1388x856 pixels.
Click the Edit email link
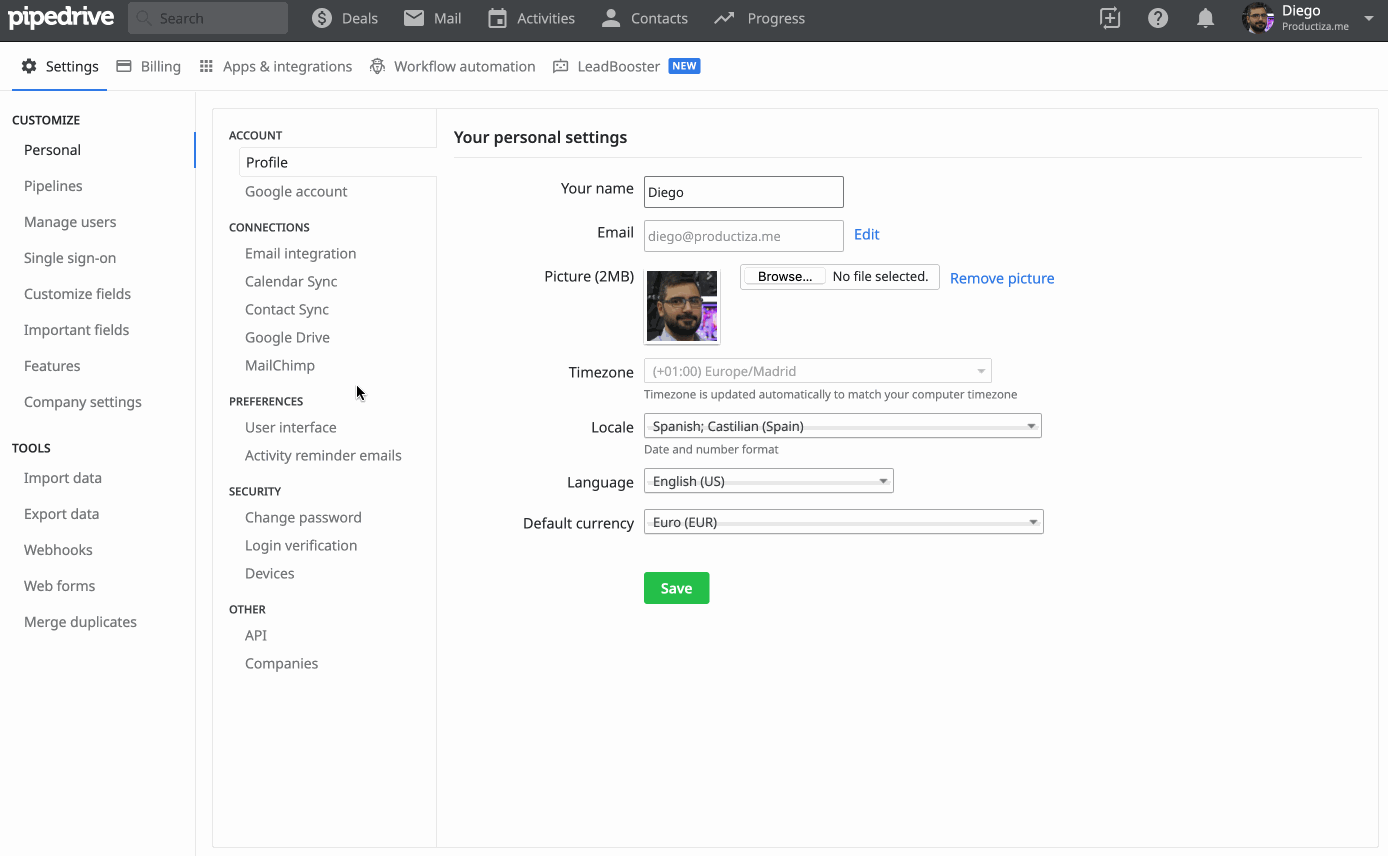coord(866,234)
